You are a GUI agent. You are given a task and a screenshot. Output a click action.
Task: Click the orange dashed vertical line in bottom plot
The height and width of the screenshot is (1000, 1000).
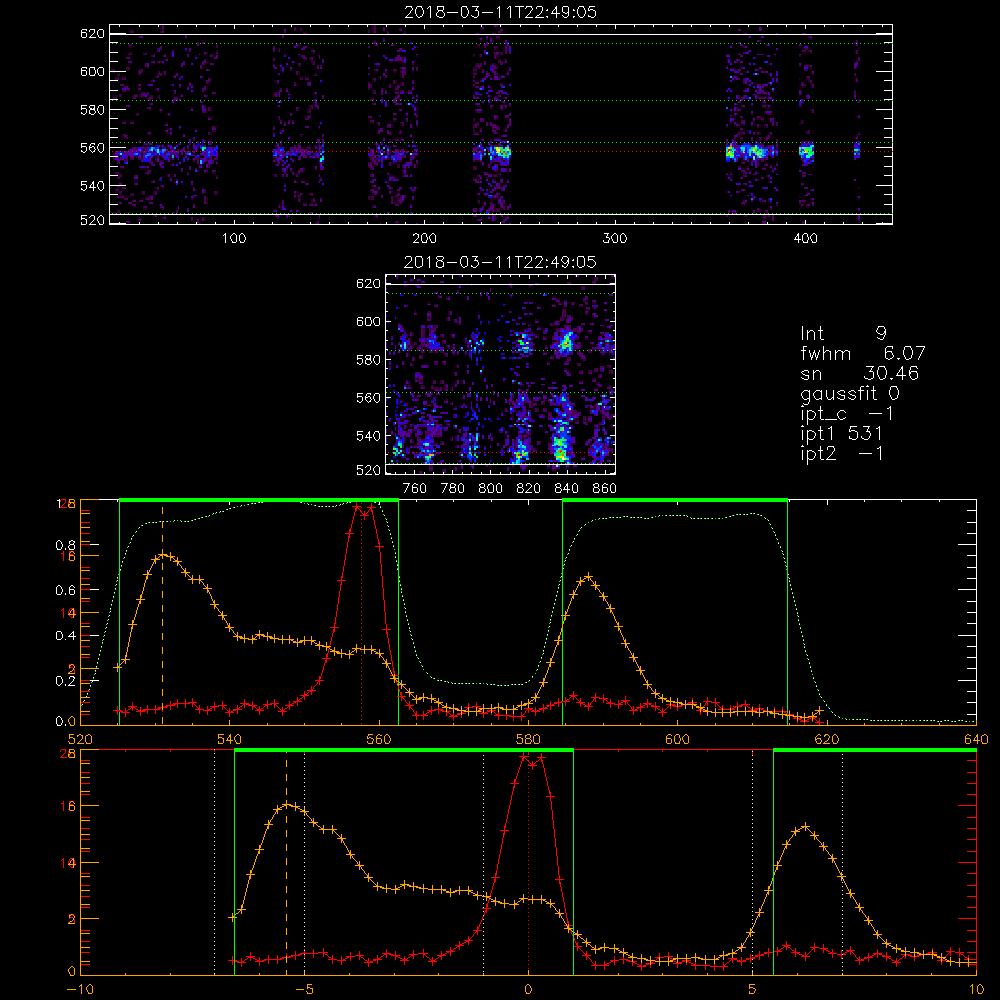[286, 864]
